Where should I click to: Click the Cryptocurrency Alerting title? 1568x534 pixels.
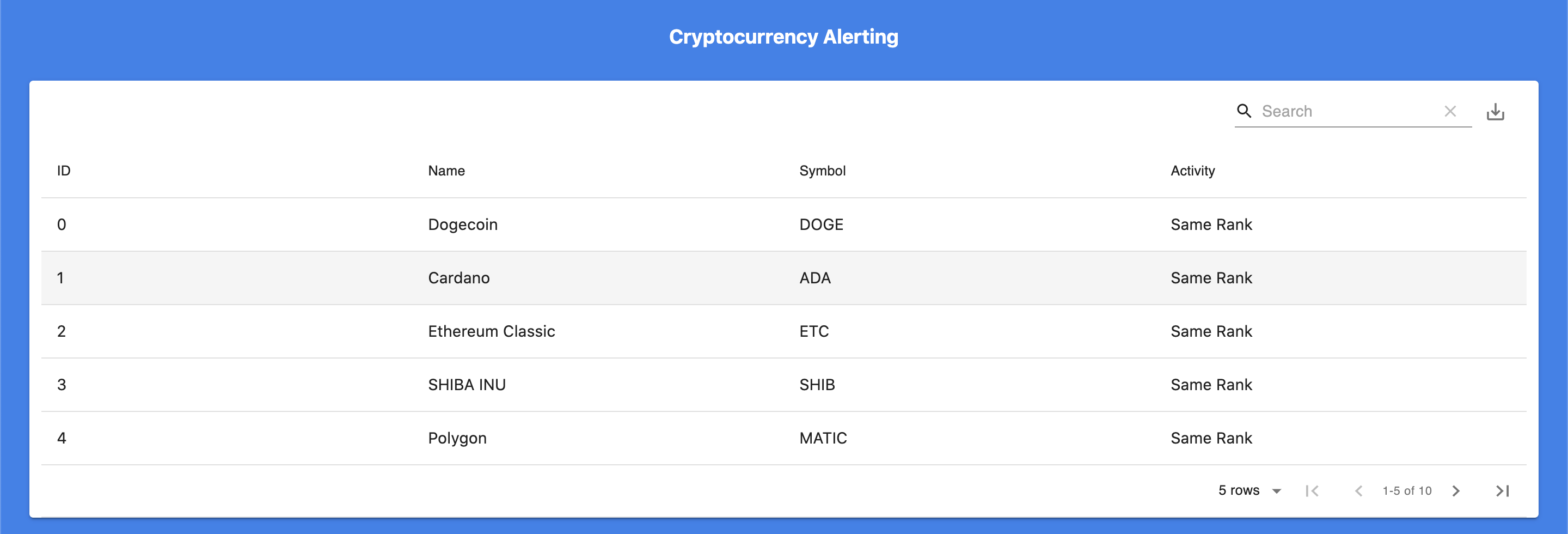pos(783,36)
